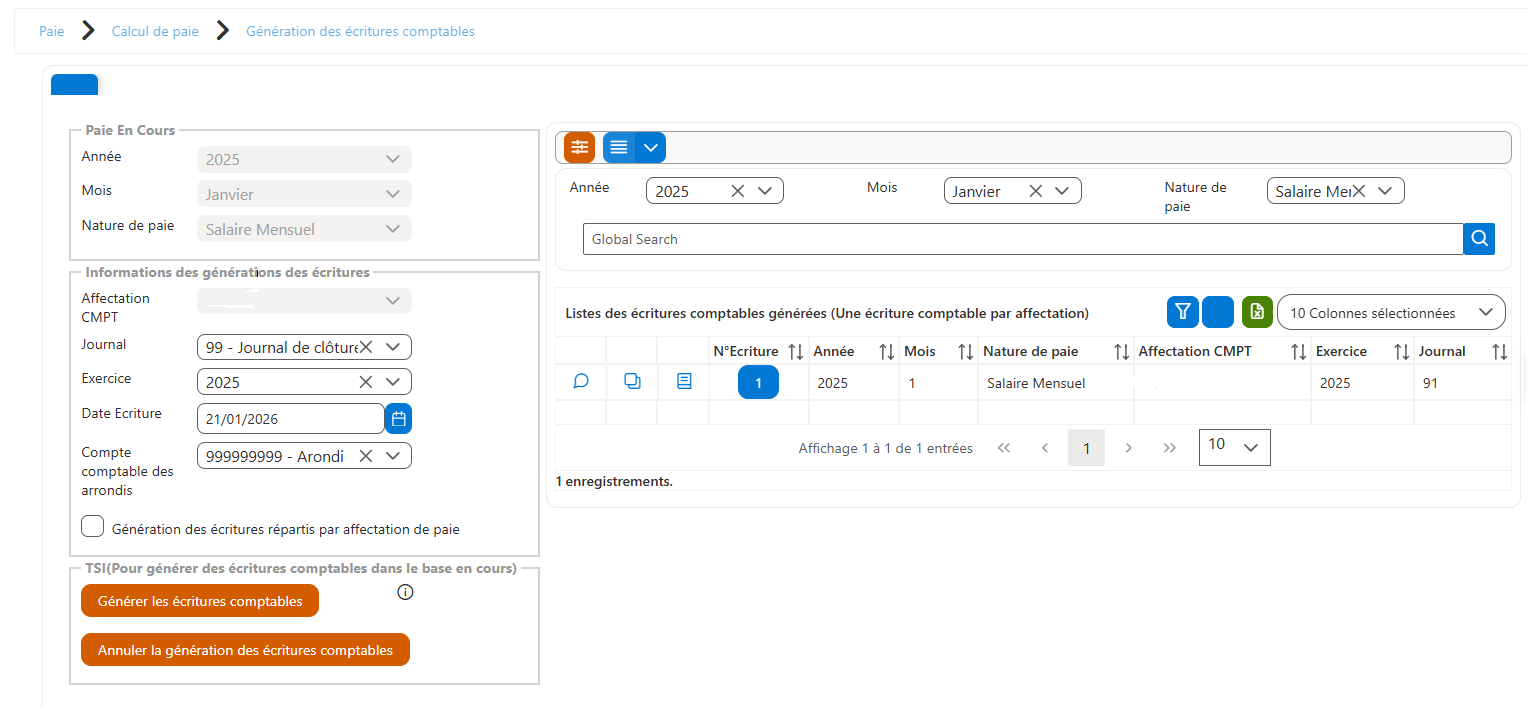The image size is (1527, 707).
Task: Click Générer les écritures comptables button
Action: click(x=200, y=601)
